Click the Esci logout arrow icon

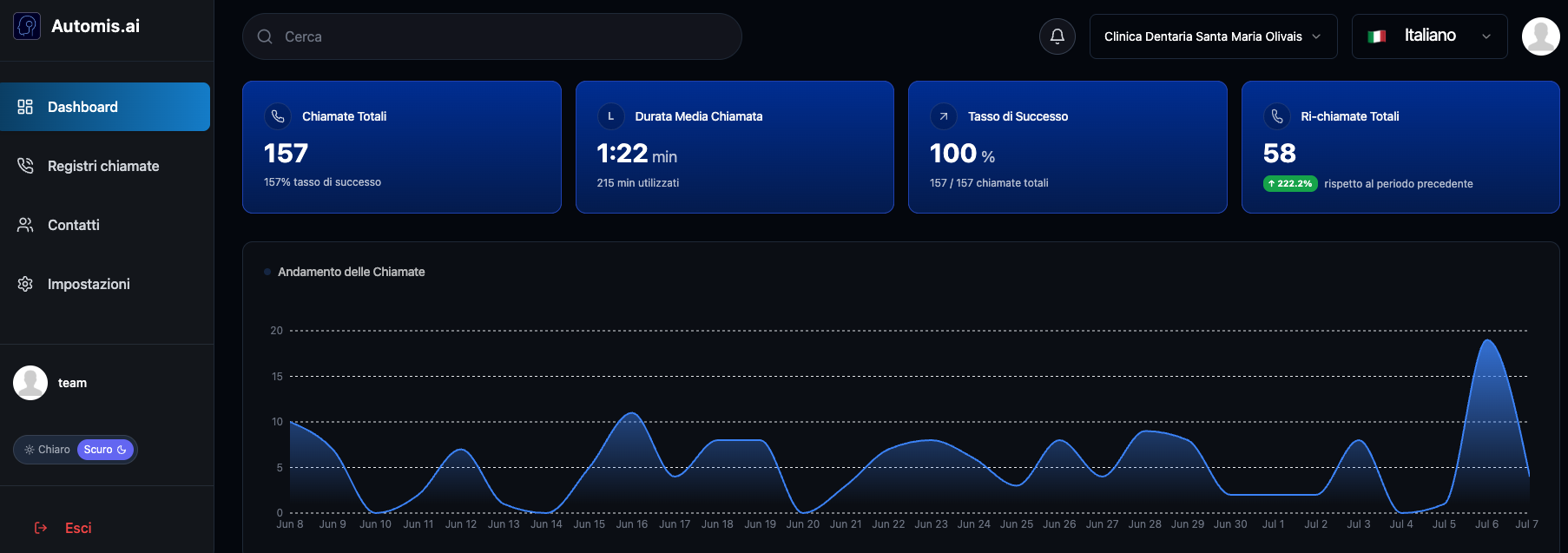click(41, 528)
